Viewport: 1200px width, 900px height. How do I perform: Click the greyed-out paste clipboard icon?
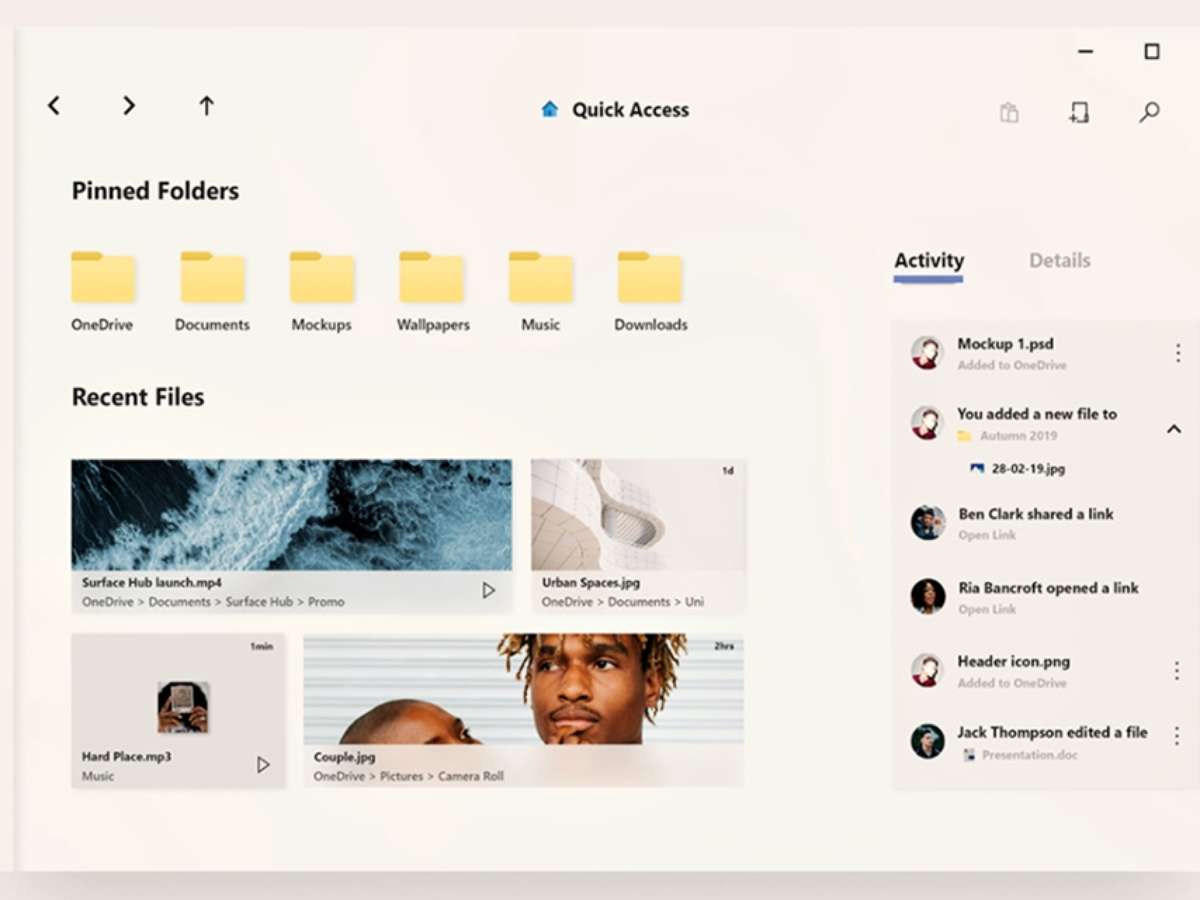point(1009,112)
